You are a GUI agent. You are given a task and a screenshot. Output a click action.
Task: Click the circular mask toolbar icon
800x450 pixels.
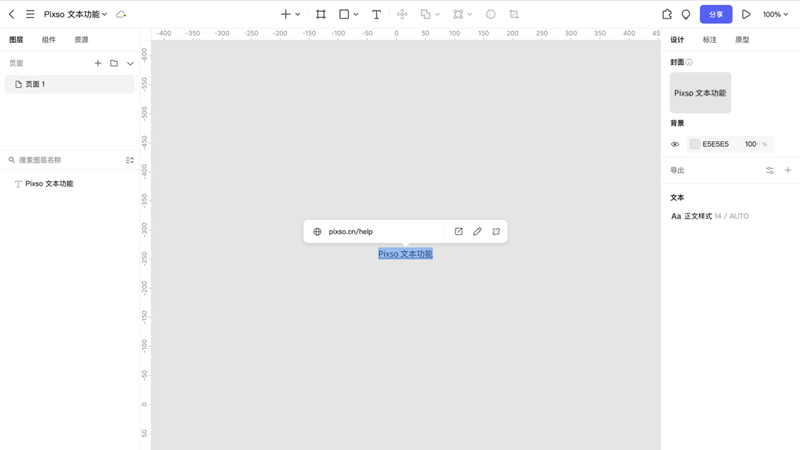point(491,14)
